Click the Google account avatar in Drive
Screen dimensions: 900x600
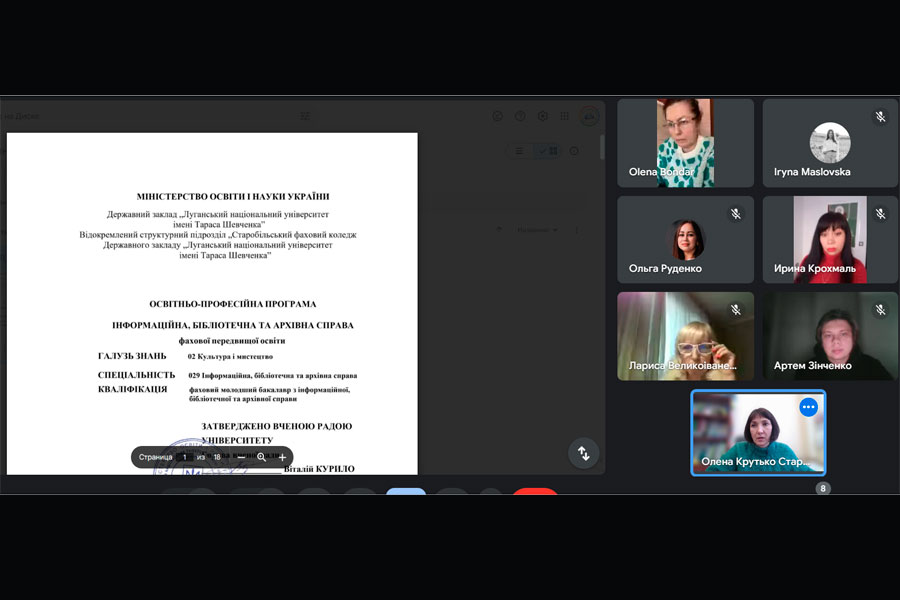point(589,116)
